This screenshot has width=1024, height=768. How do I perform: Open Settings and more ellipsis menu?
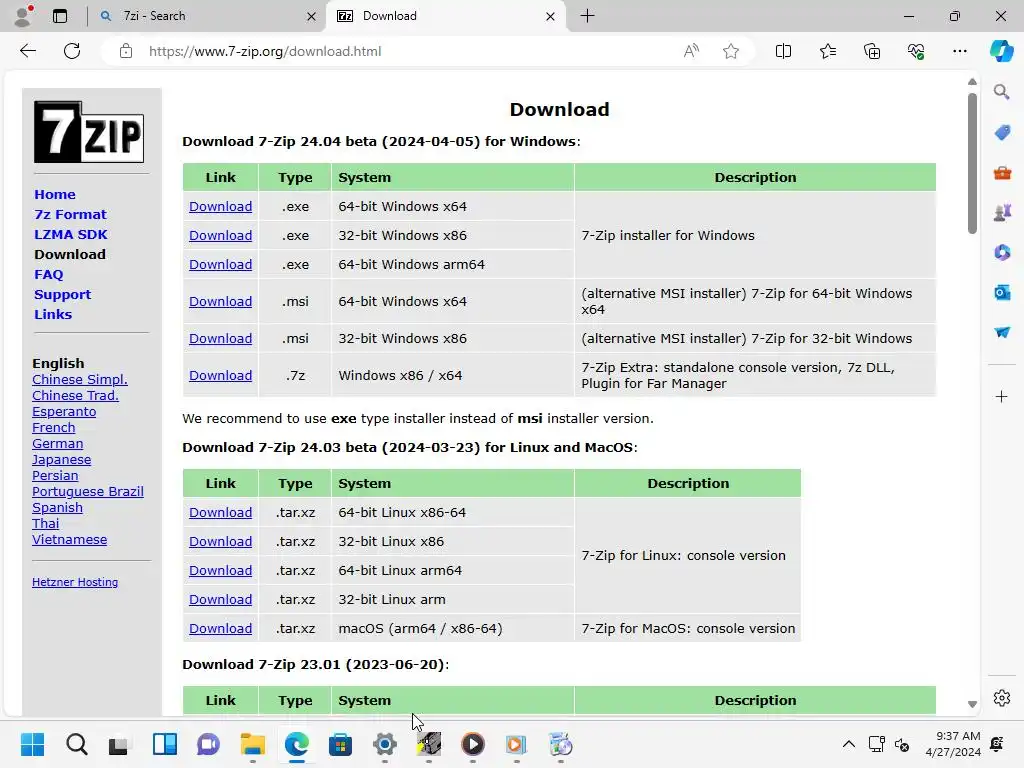coord(960,51)
